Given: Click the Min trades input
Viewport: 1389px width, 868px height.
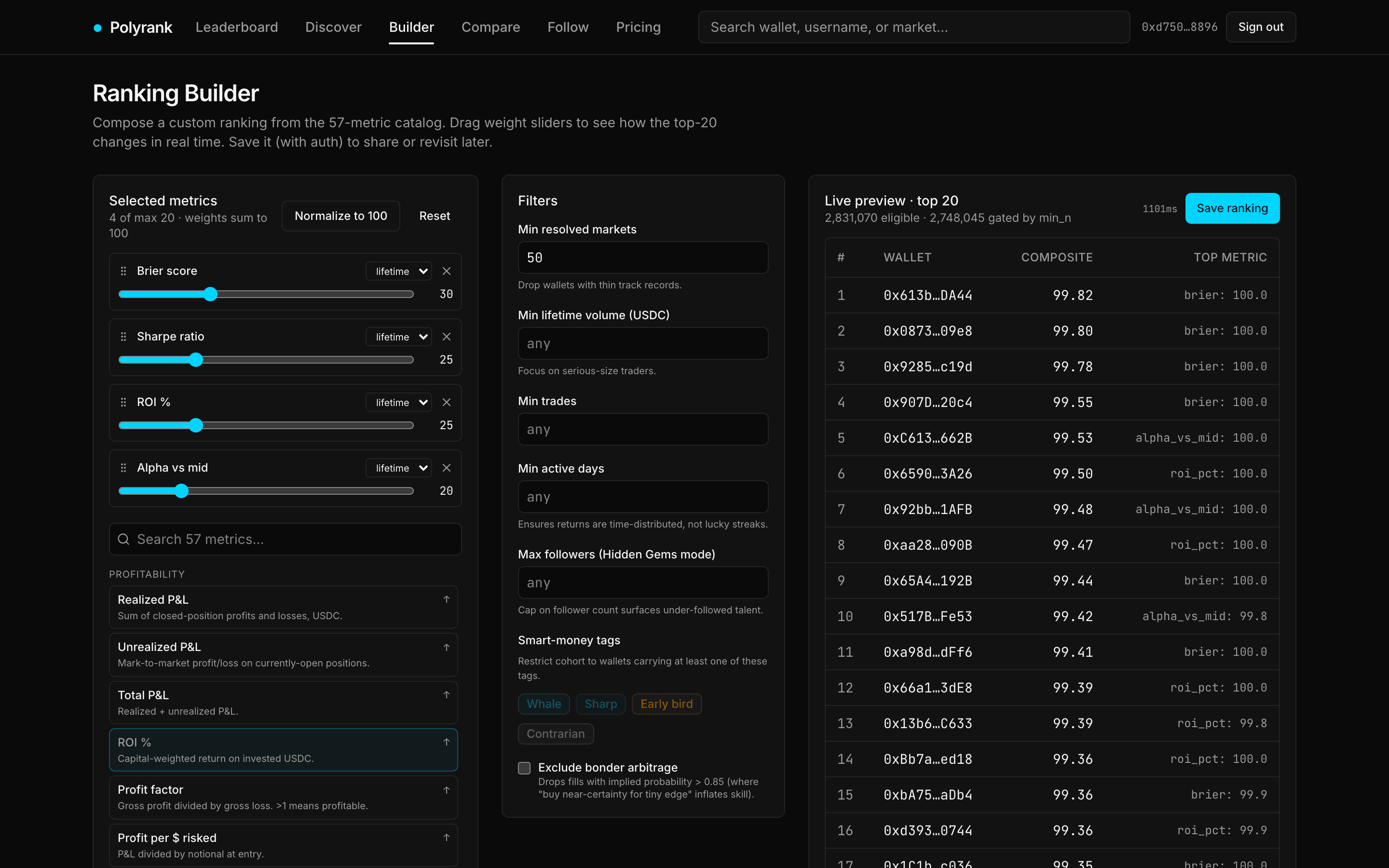Looking at the screenshot, I should pos(643,429).
